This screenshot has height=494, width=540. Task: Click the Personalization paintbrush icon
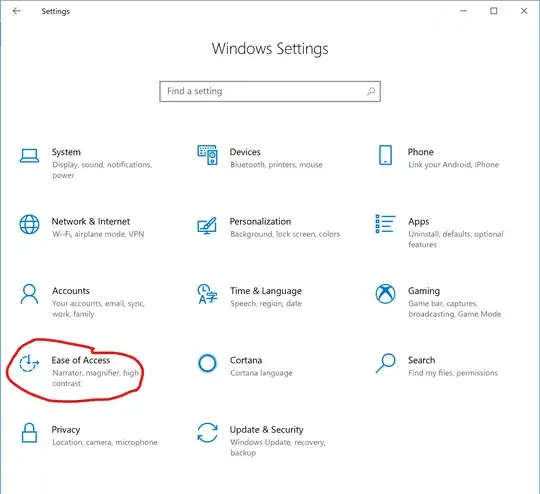[207, 225]
